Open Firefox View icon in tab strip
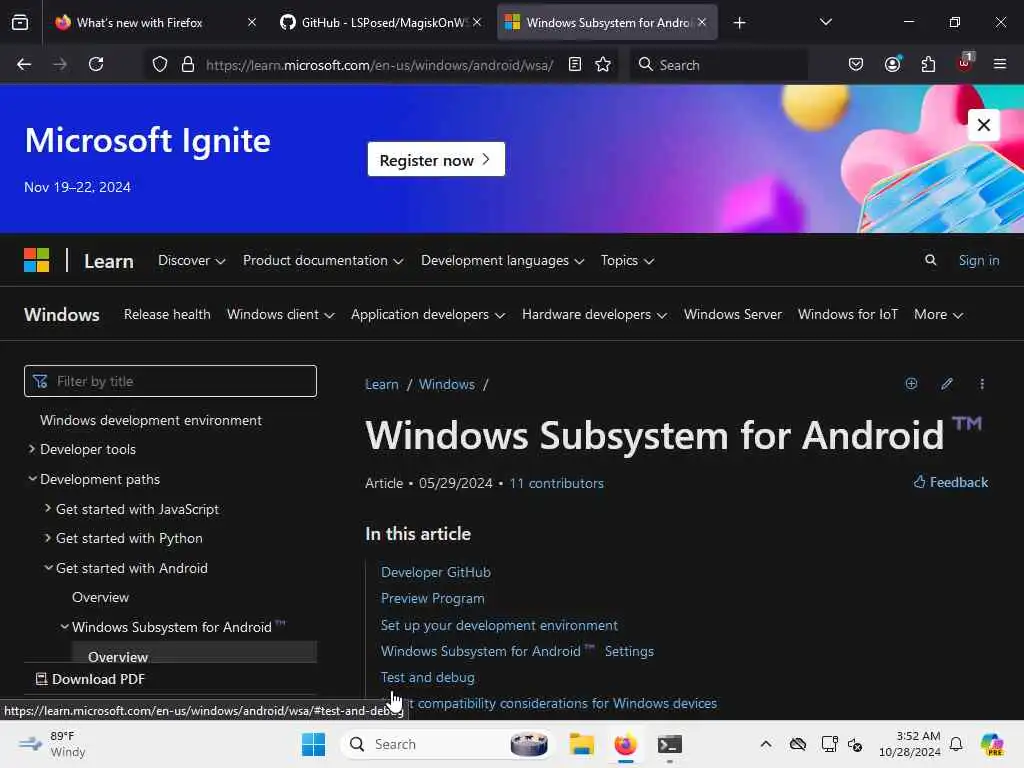 tap(20, 22)
